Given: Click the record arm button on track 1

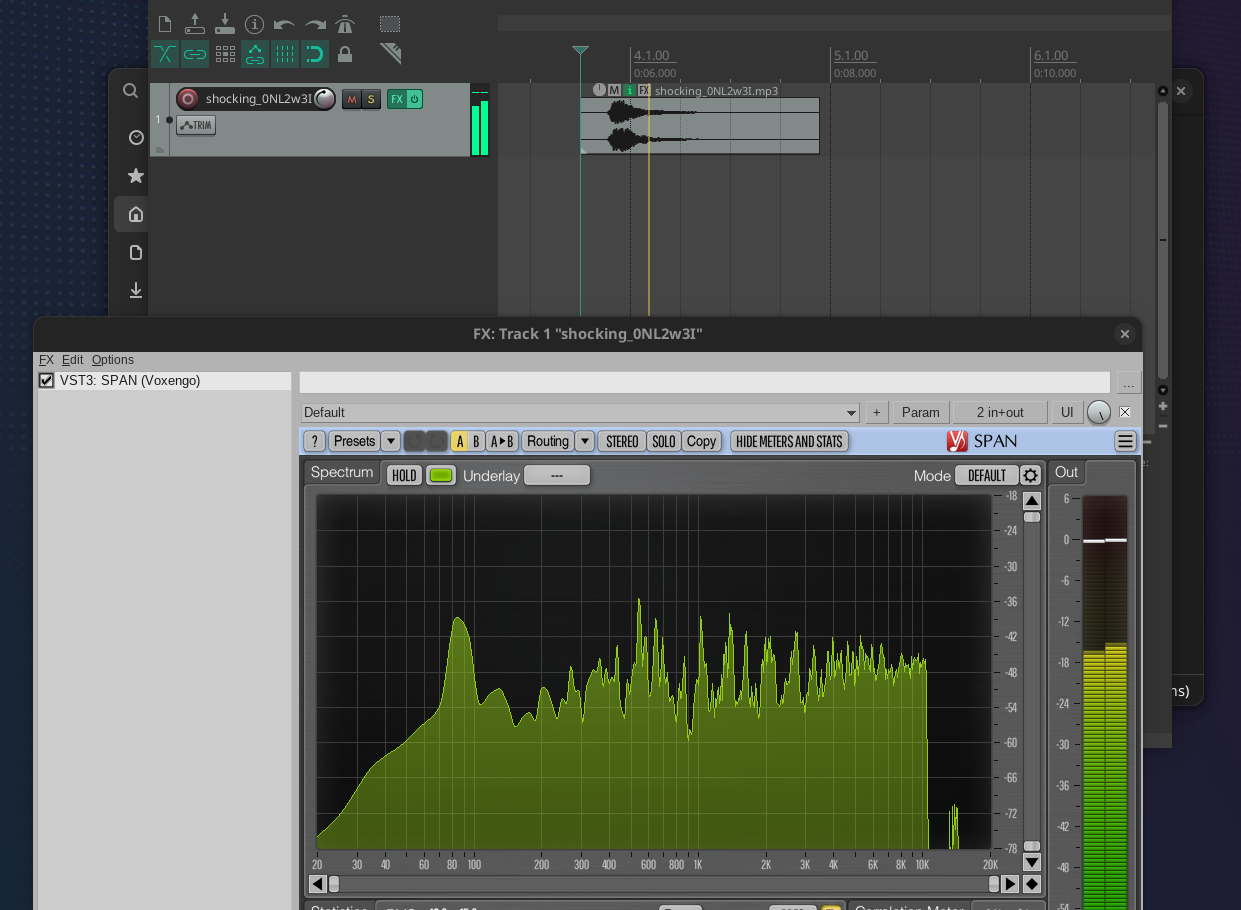Looking at the screenshot, I should pyautogui.click(x=187, y=99).
